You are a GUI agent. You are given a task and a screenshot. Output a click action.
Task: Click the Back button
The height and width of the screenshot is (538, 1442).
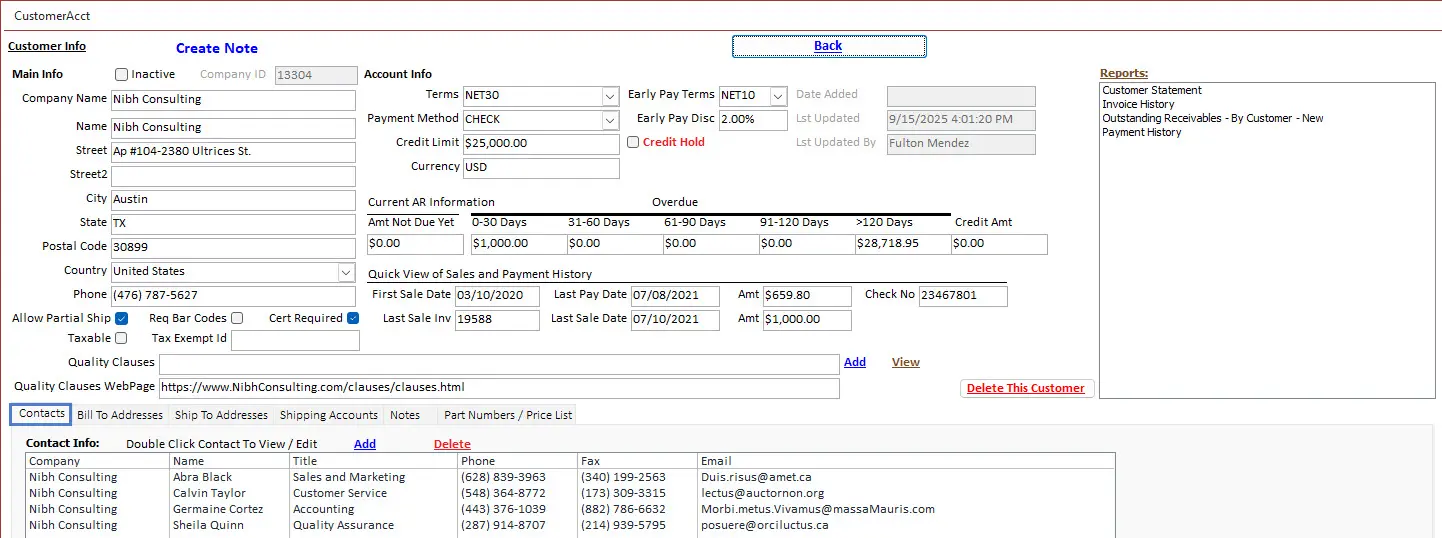(829, 46)
